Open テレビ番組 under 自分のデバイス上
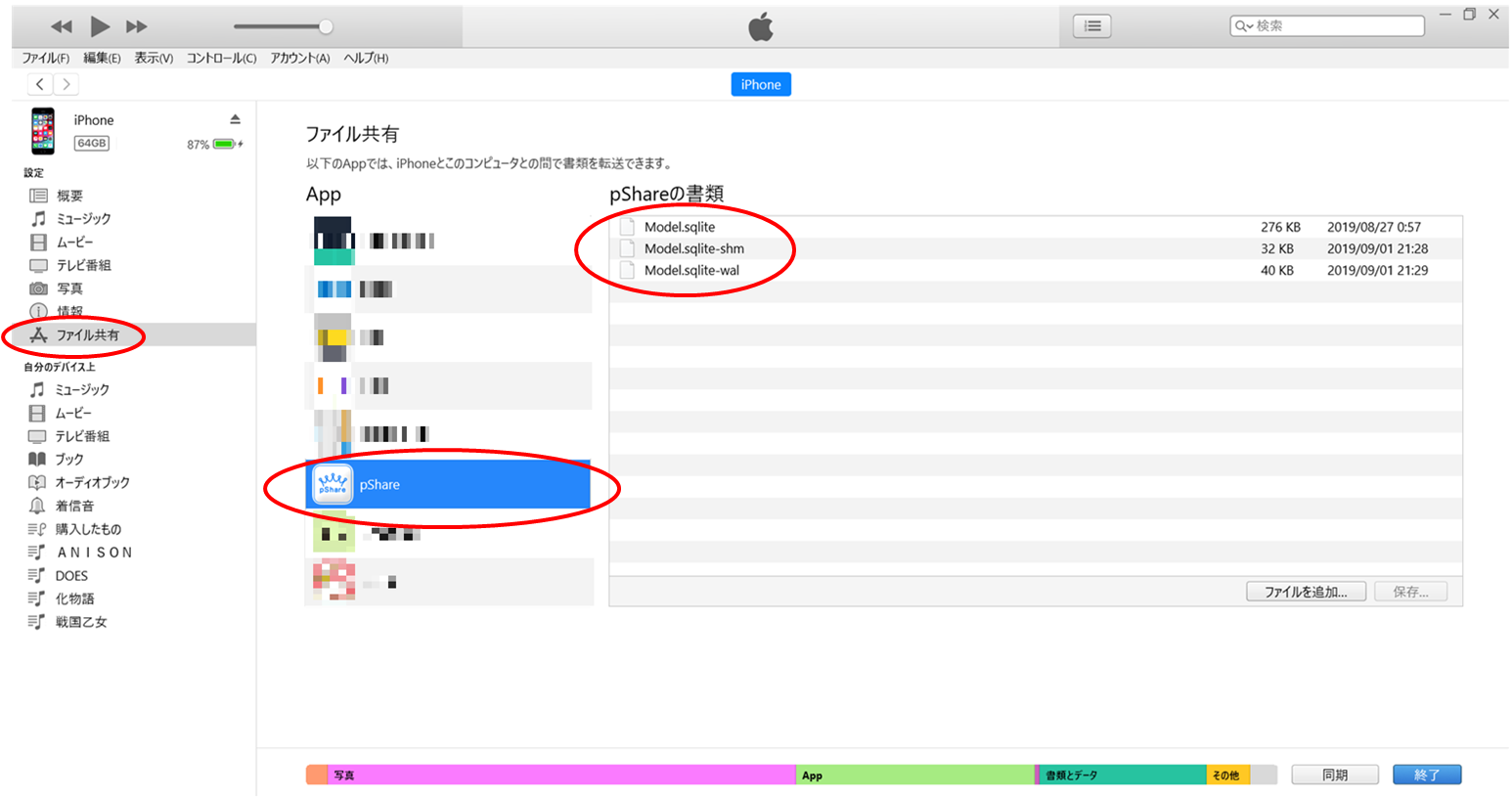Image resolution: width=1512 pixels, height=798 pixels. click(82, 436)
